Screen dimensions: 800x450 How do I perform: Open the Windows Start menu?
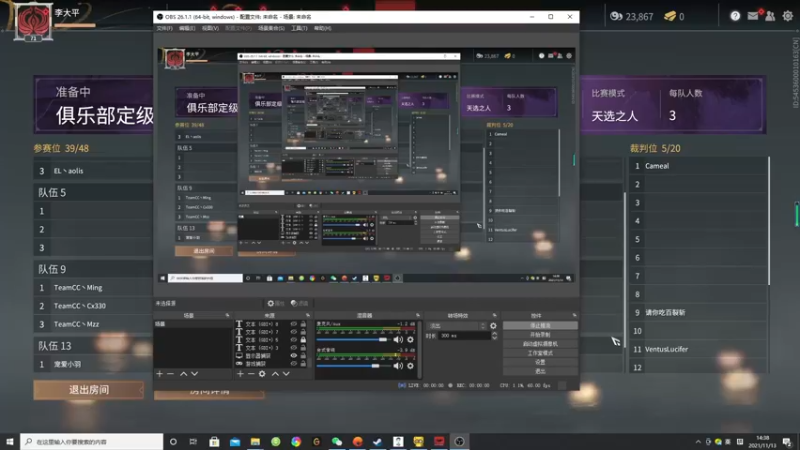tap(10, 442)
